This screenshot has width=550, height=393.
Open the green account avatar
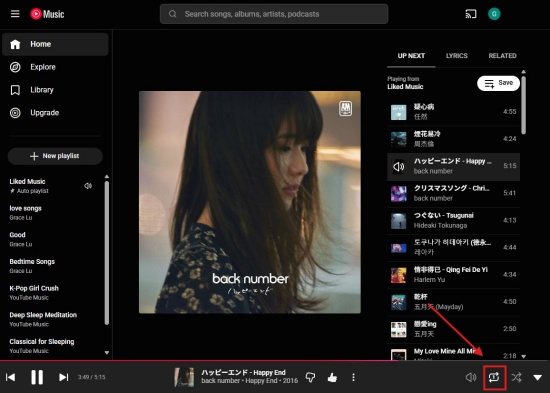point(494,14)
